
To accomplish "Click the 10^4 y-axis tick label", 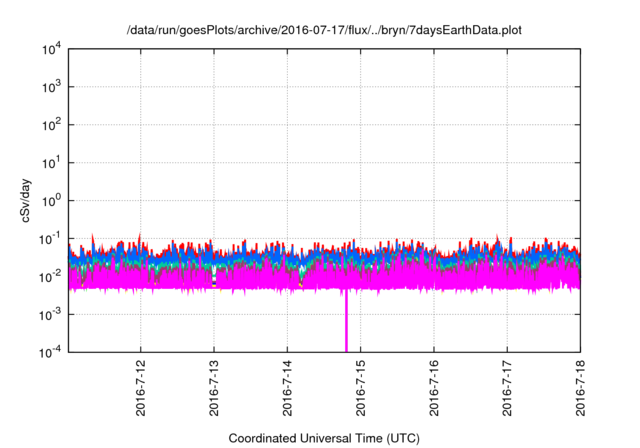I will pos(52,49).
